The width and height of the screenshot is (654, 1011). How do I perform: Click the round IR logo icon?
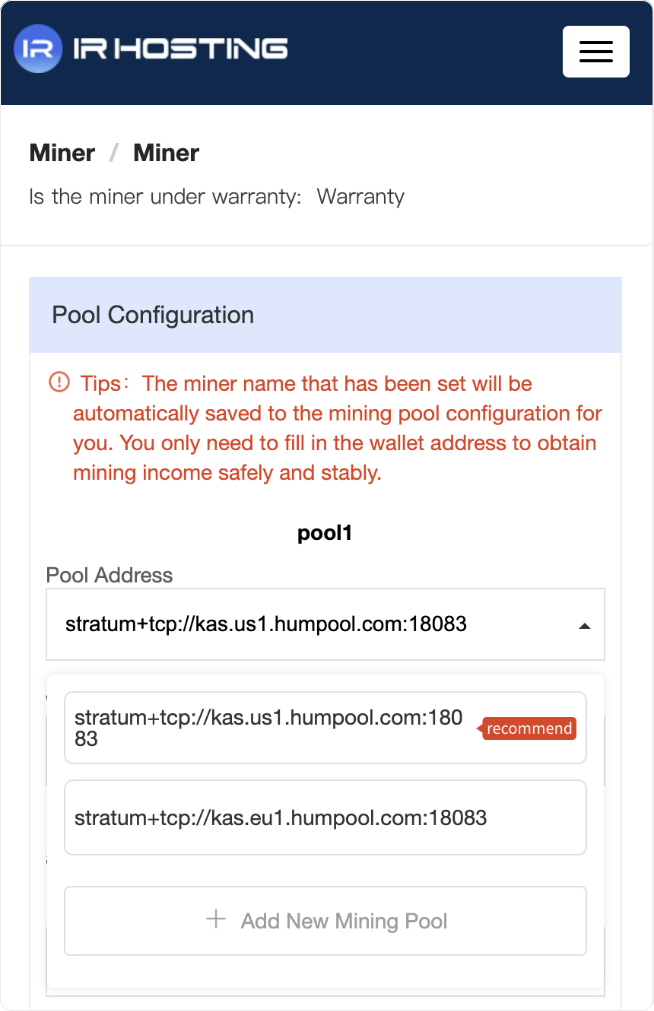tap(38, 48)
